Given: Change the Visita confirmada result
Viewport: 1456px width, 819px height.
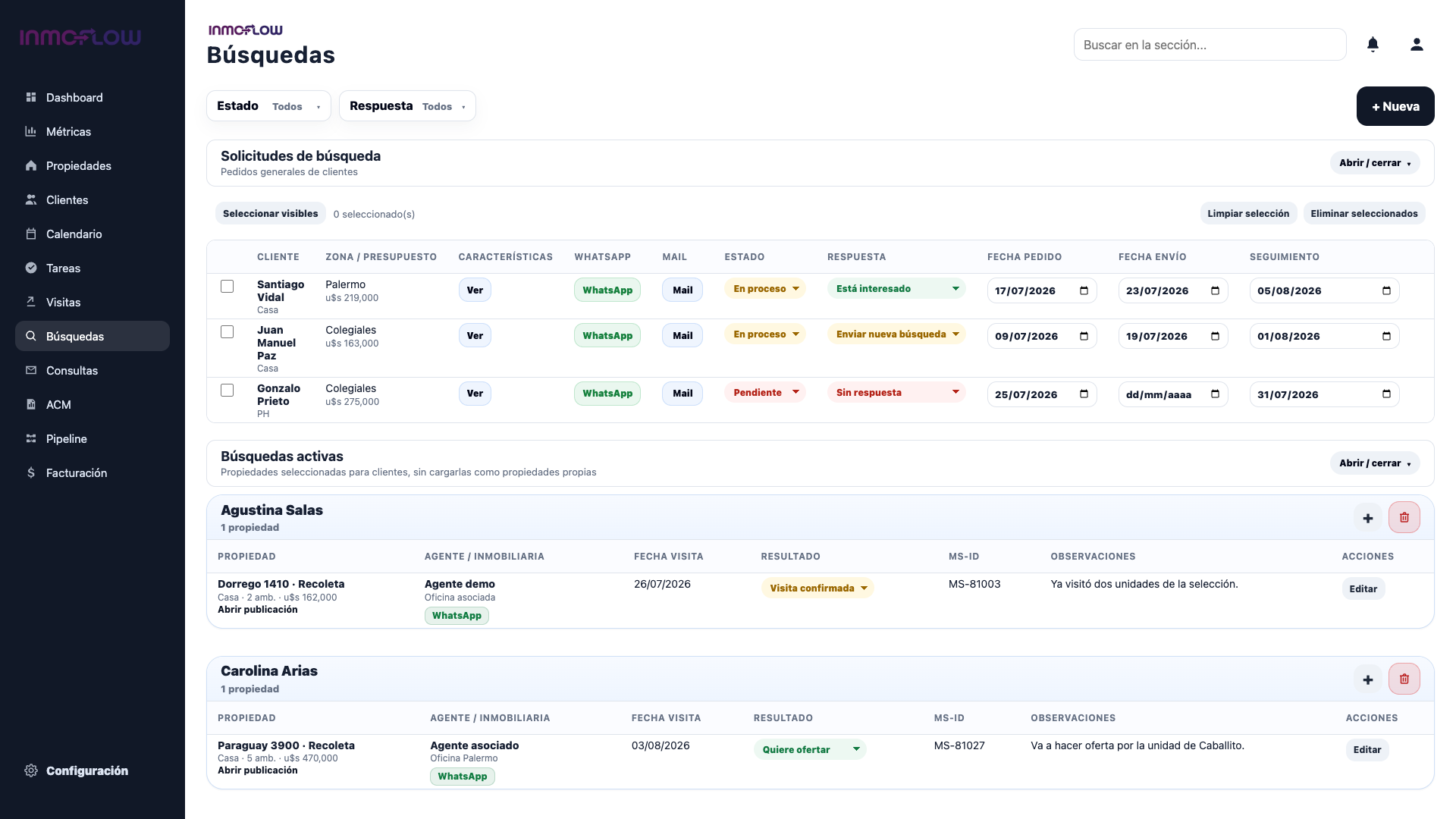Looking at the screenshot, I should 817,588.
